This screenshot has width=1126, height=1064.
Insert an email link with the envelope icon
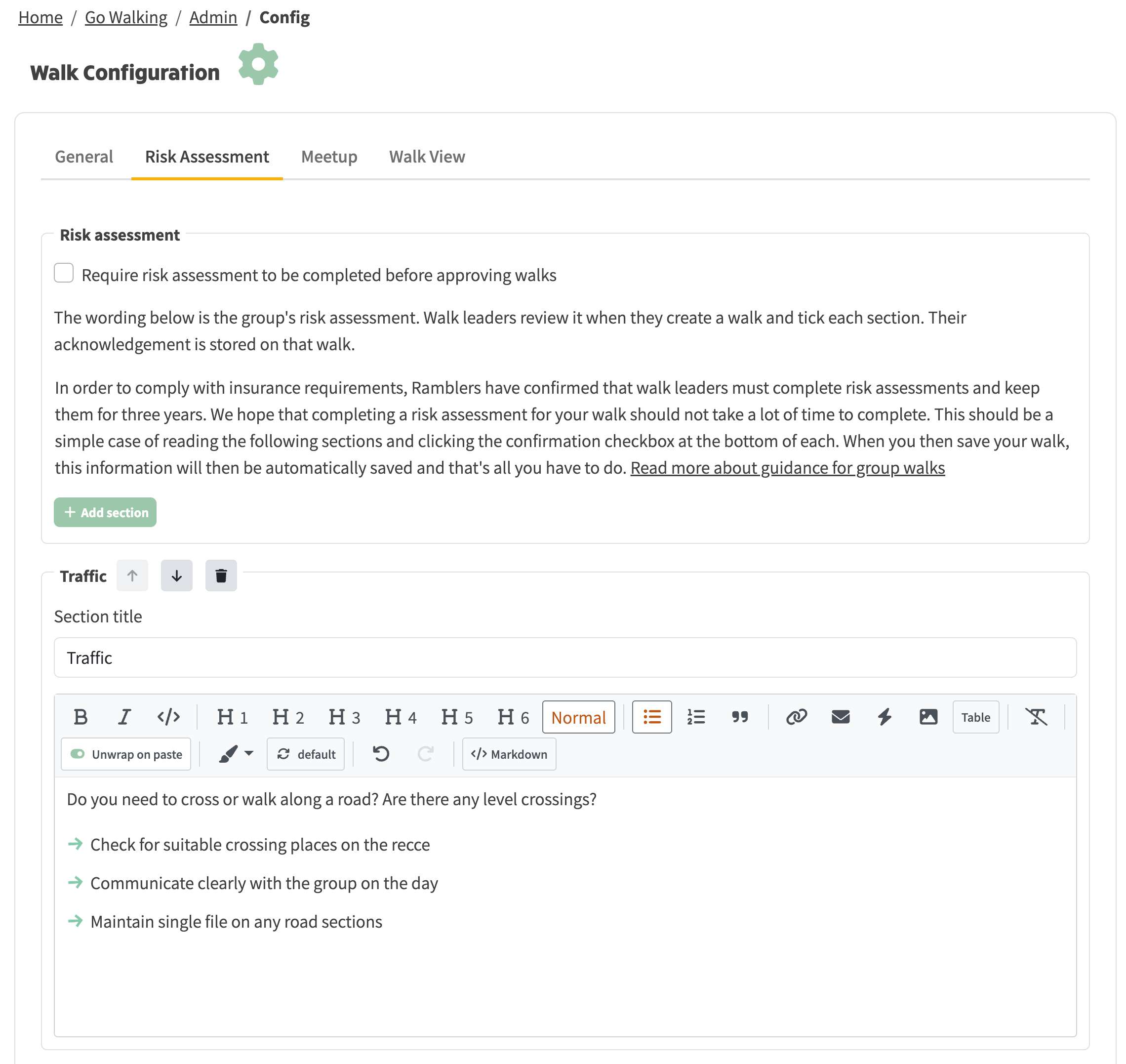pyautogui.click(x=840, y=717)
